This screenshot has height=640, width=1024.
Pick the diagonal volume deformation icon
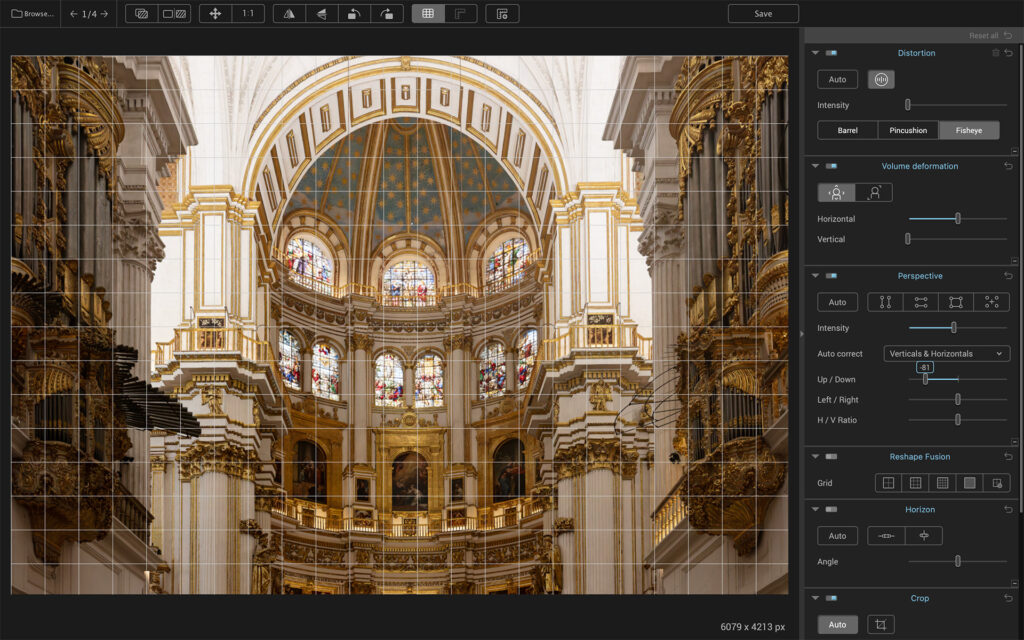[873, 193]
